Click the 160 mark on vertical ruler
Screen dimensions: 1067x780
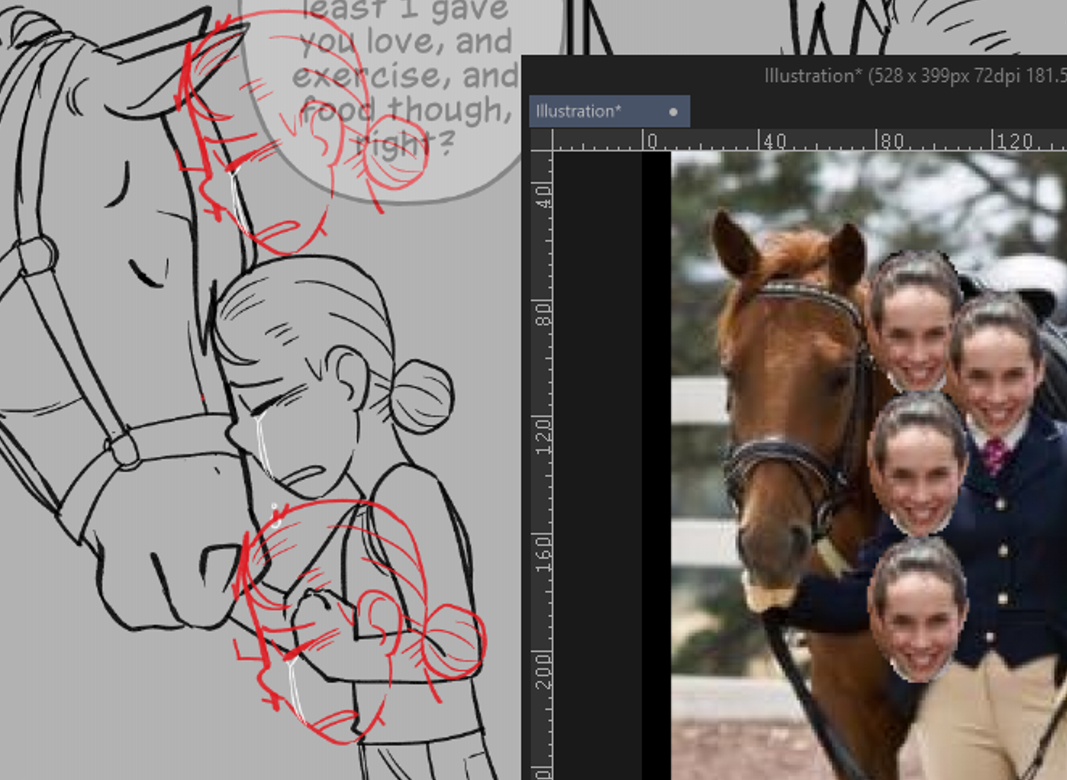[544, 547]
